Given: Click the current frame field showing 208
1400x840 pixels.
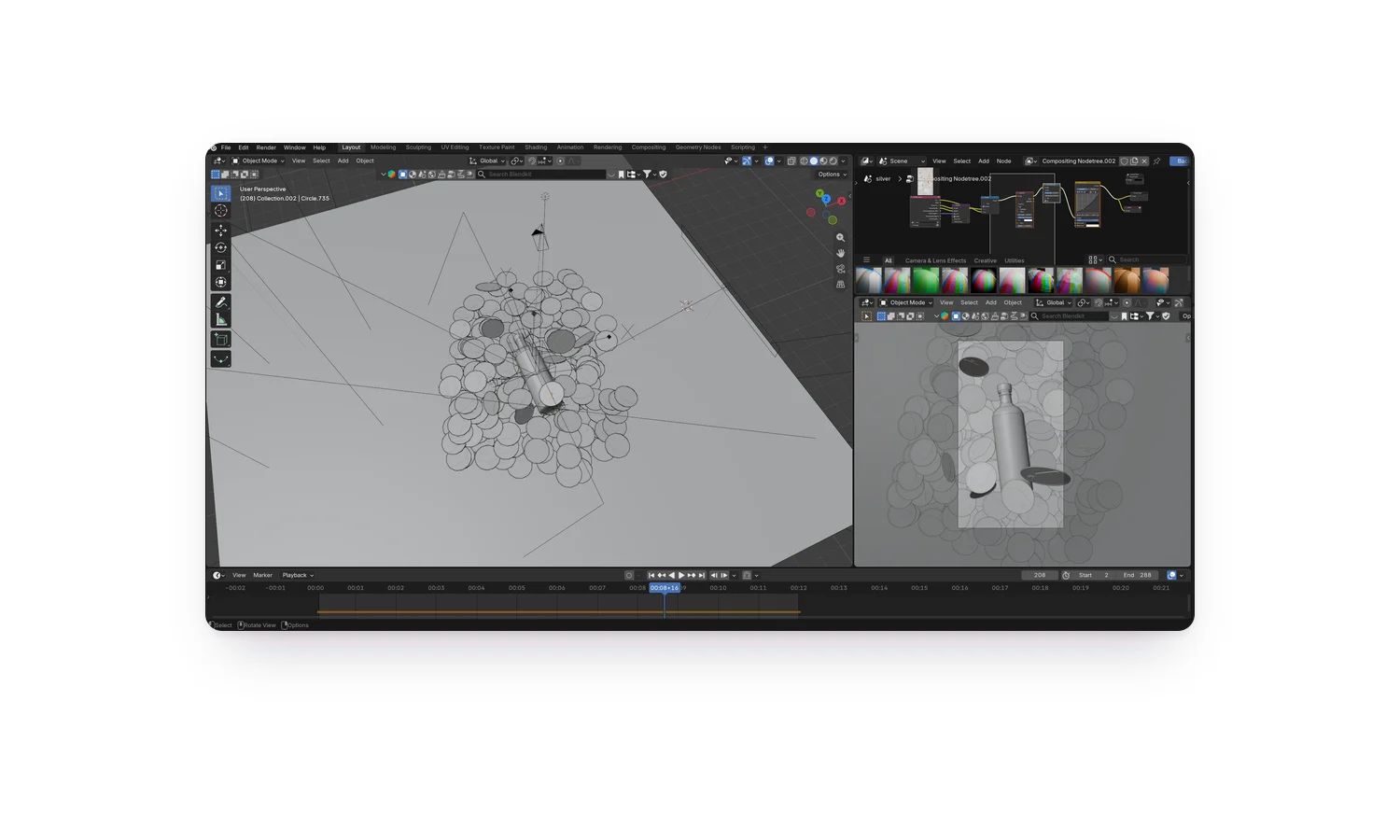Looking at the screenshot, I should point(1040,575).
